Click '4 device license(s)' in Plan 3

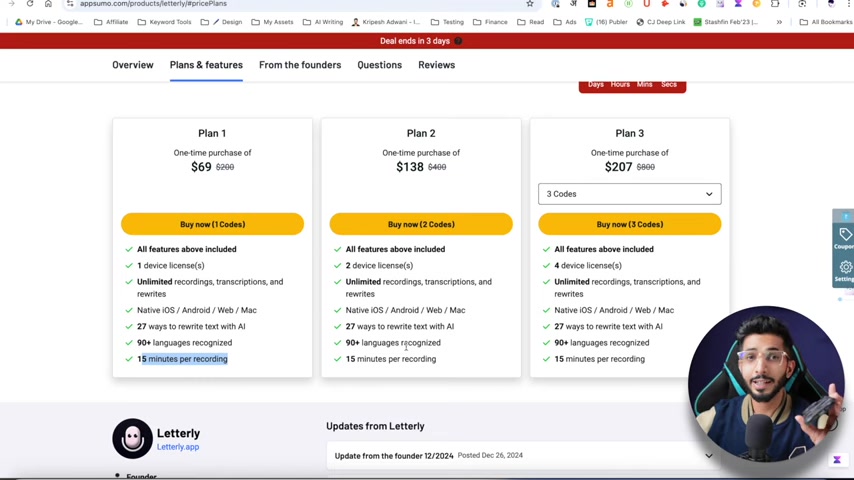click(x=588, y=265)
